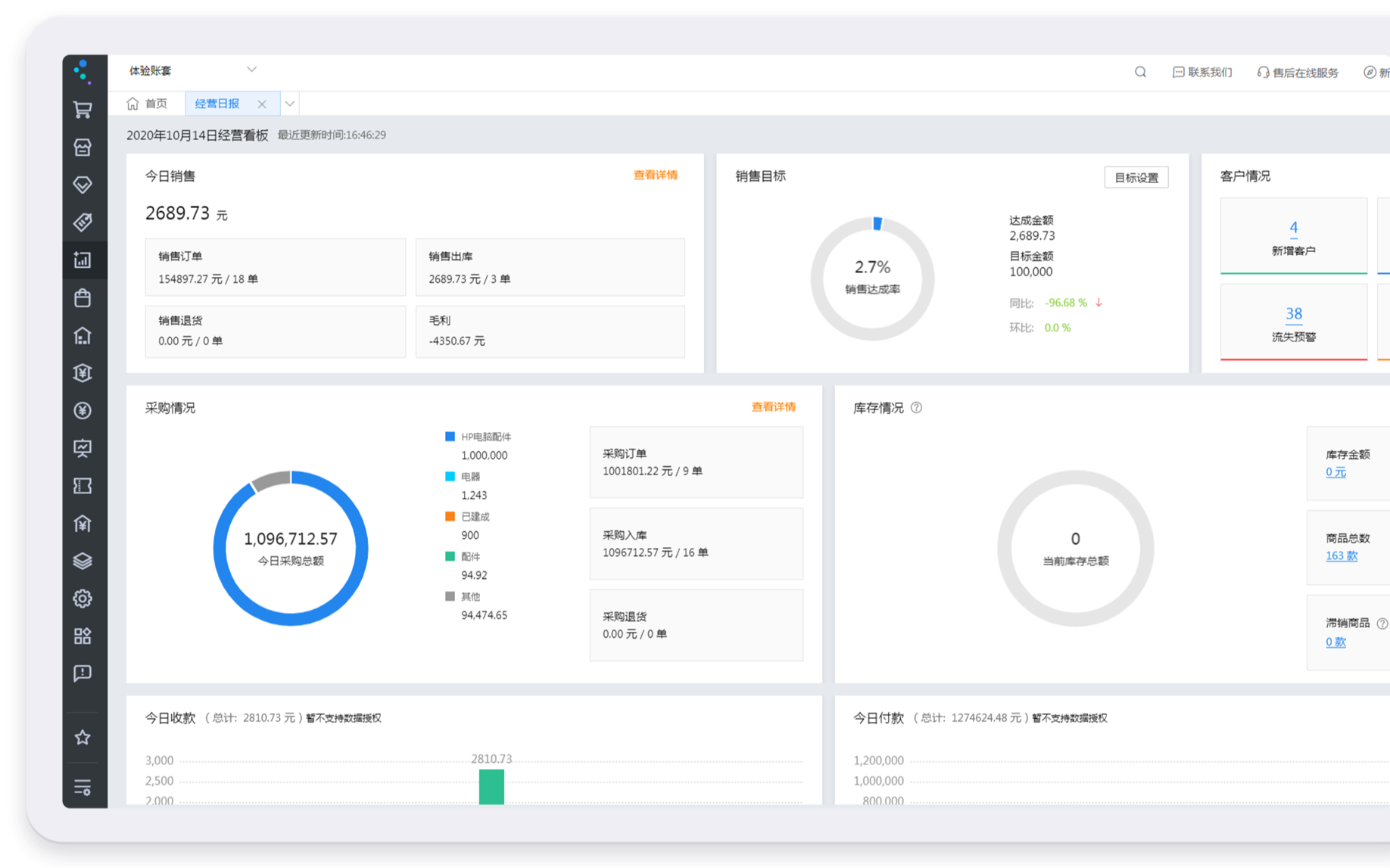Select the price tag sidebar icon
The height and width of the screenshot is (868, 1390).
pos(83,222)
